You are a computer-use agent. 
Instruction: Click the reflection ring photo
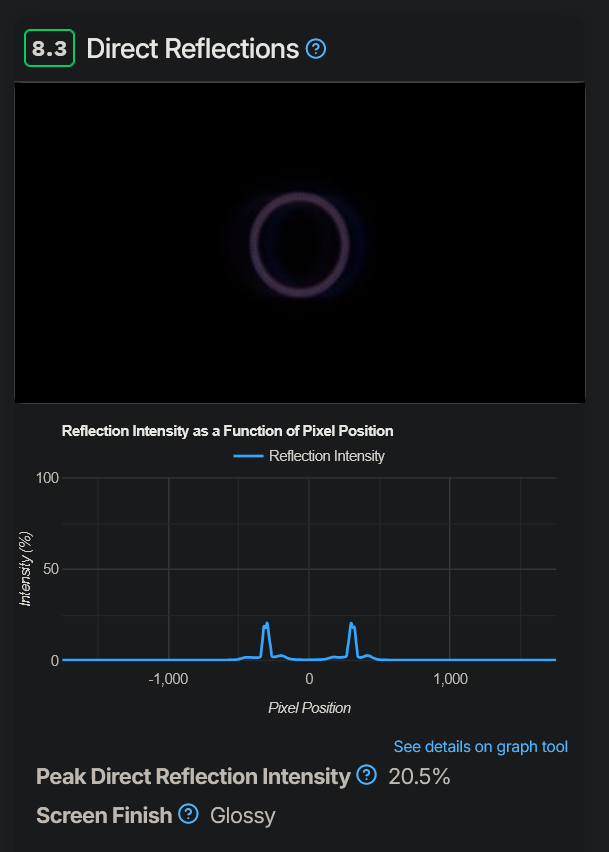coord(300,240)
